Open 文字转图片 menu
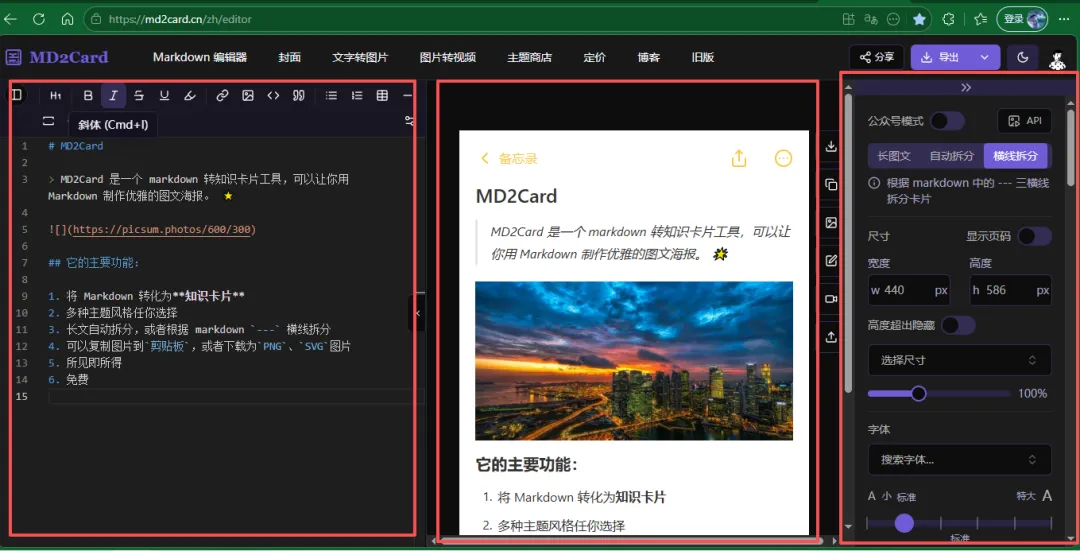 (x=360, y=57)
